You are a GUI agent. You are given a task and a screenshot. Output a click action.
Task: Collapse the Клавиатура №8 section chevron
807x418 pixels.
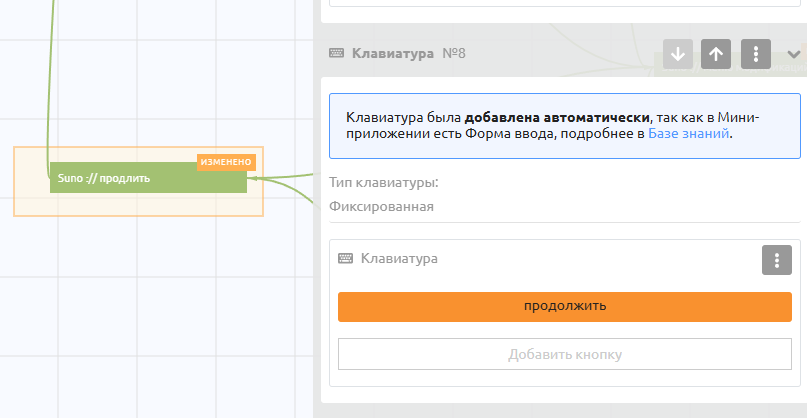point(793,54)
